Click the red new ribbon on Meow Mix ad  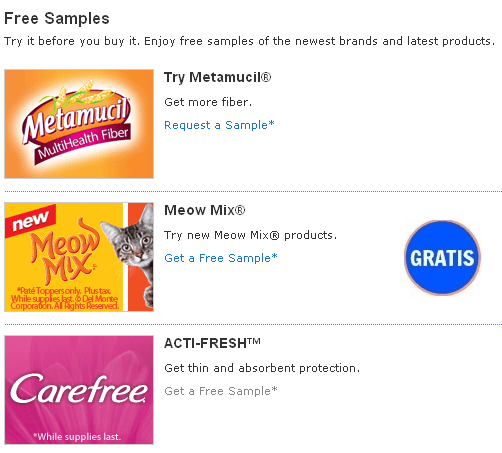(x=30, y=221)
